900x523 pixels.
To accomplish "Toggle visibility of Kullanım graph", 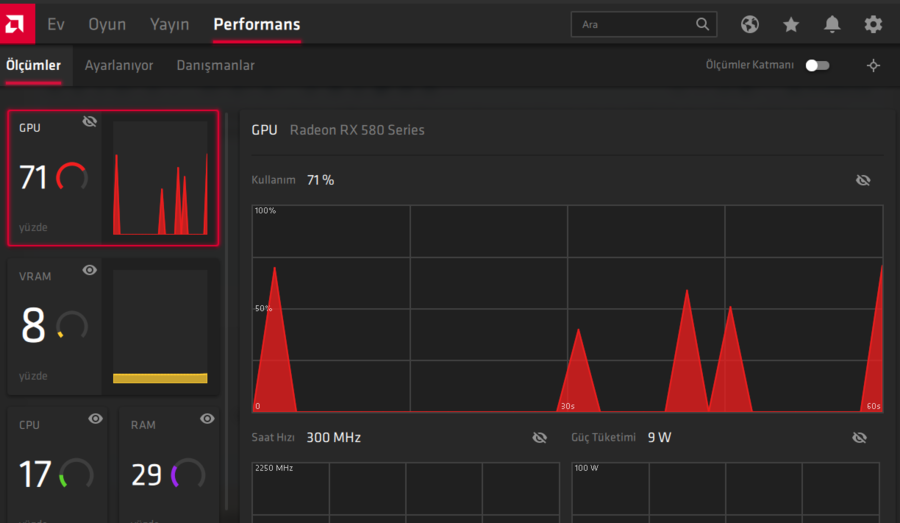I will [863, 180].
